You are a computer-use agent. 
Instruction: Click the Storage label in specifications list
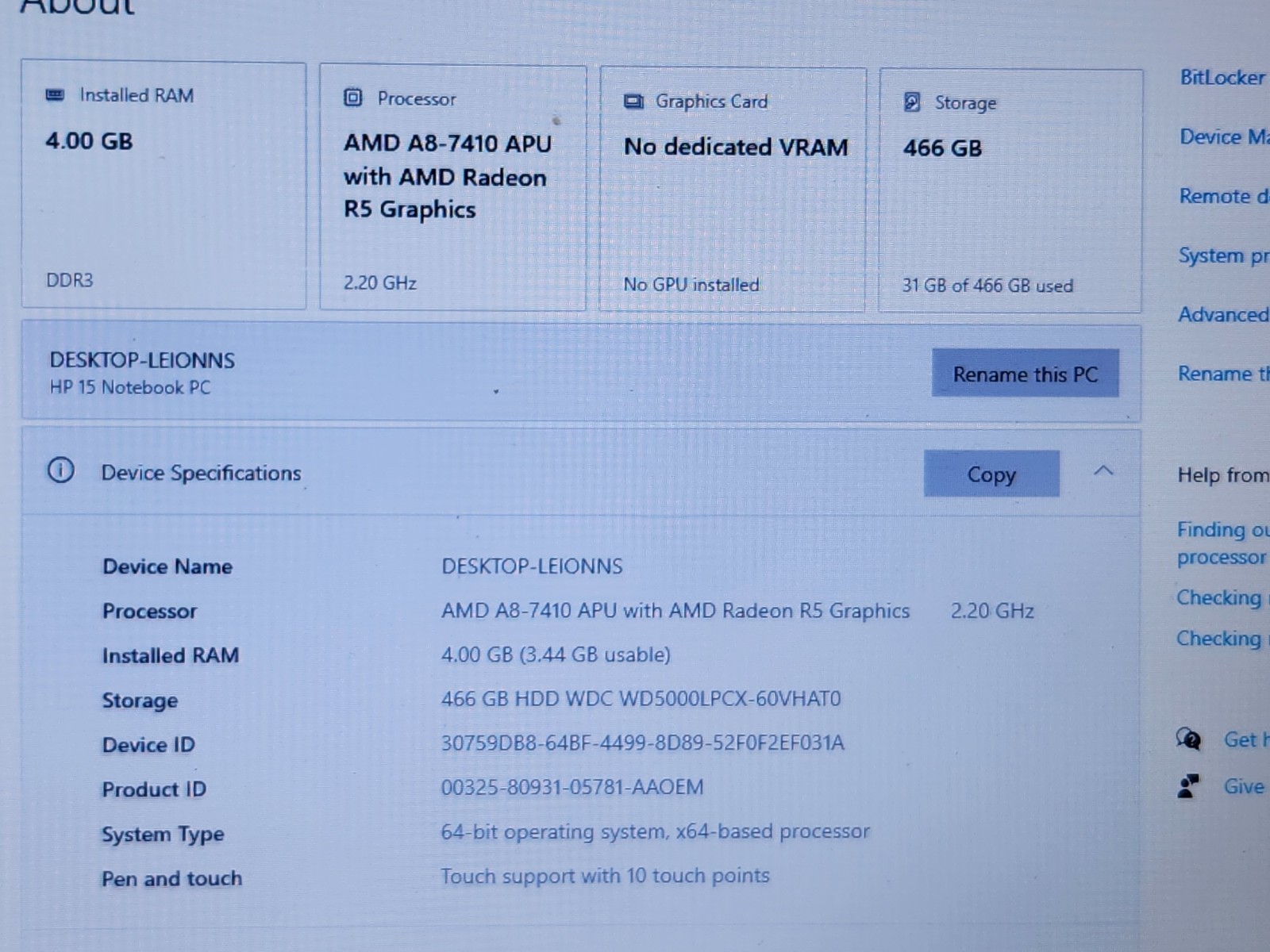click(140, 701)
